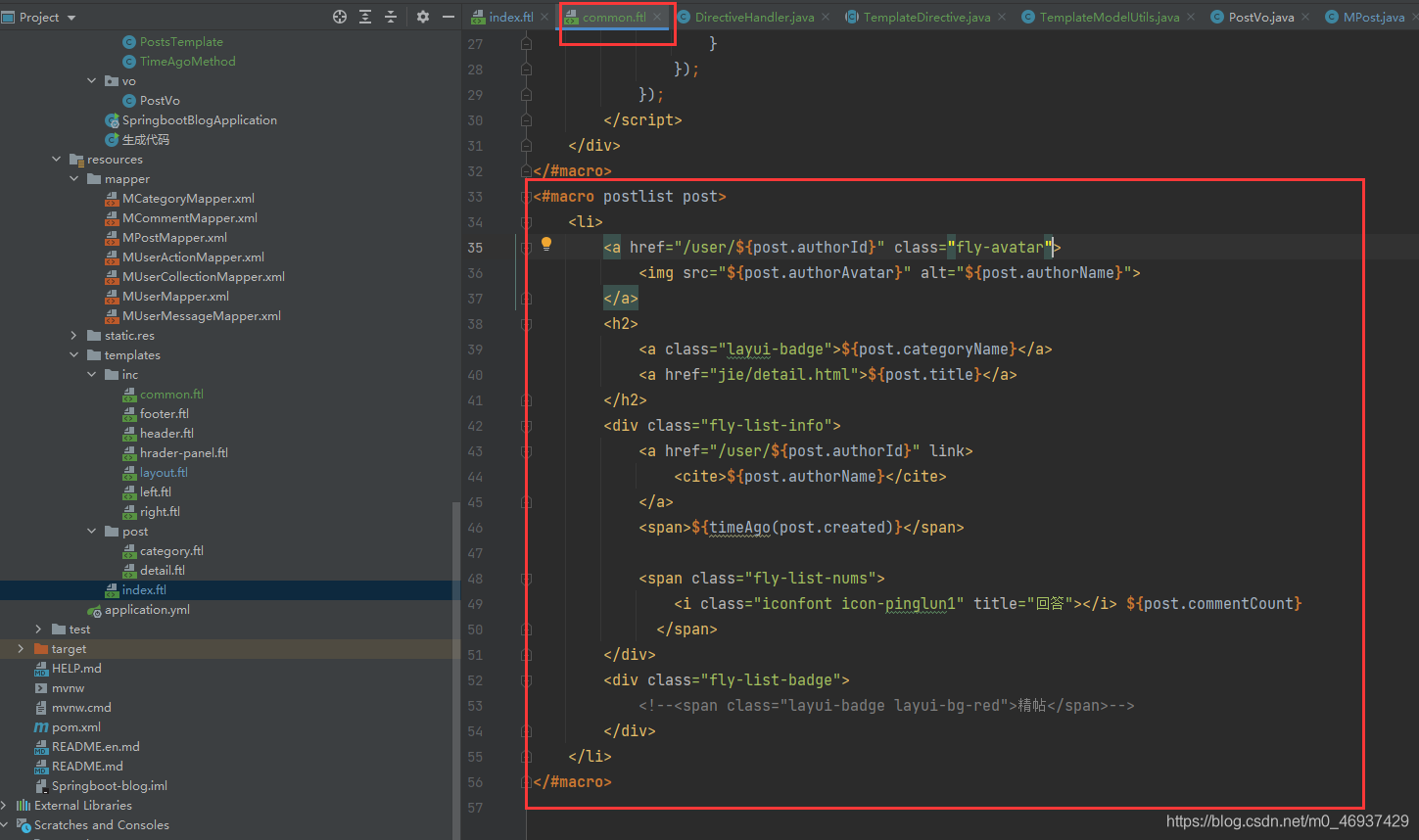This screenshot has height=840, width=1419.
Task: Click the locate-file target icon in Project toolbar
Action: tap(340, 17)
